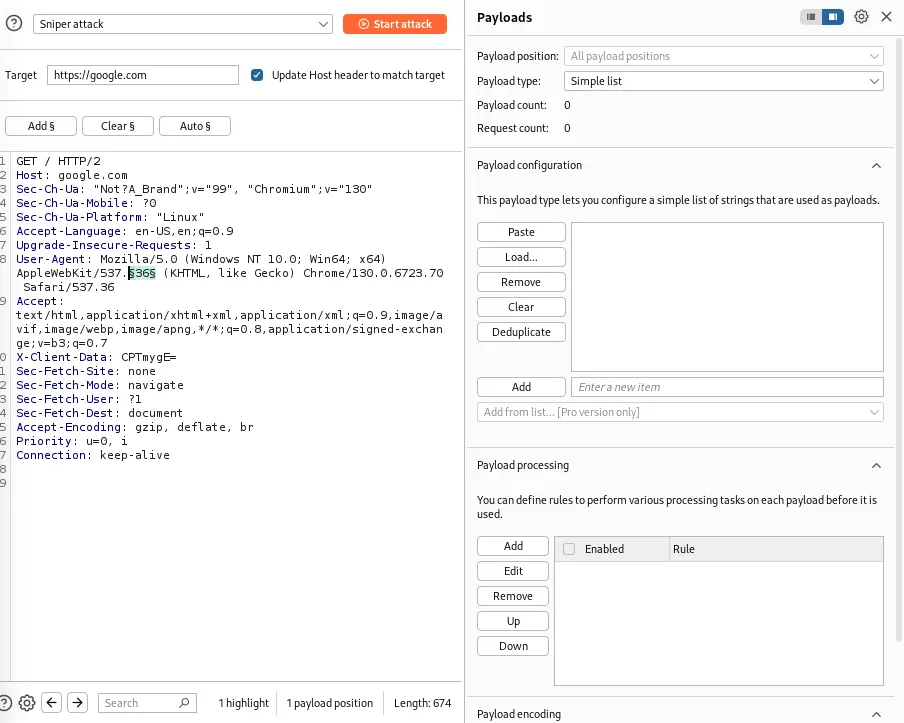This screenshot has width=904, height=723.
Task: Click Add next to the new item field
Action: click(x=521, y=387)
